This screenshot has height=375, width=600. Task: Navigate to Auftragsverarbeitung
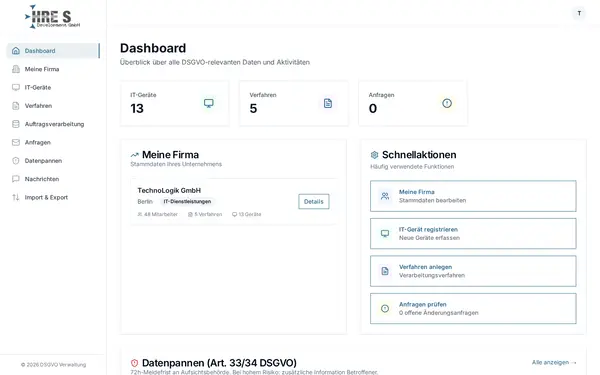coord(53,124)
